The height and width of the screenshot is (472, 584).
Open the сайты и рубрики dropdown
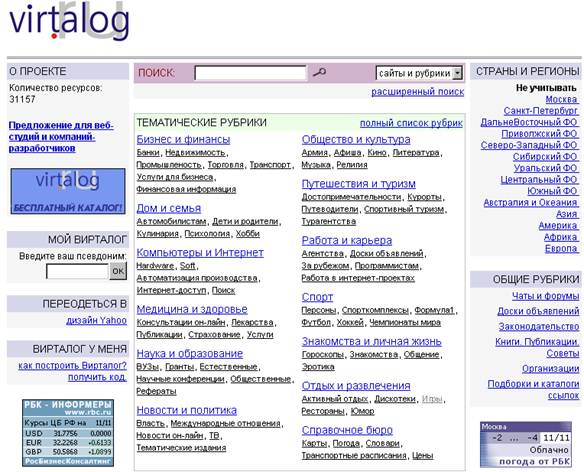pos(419,73)
